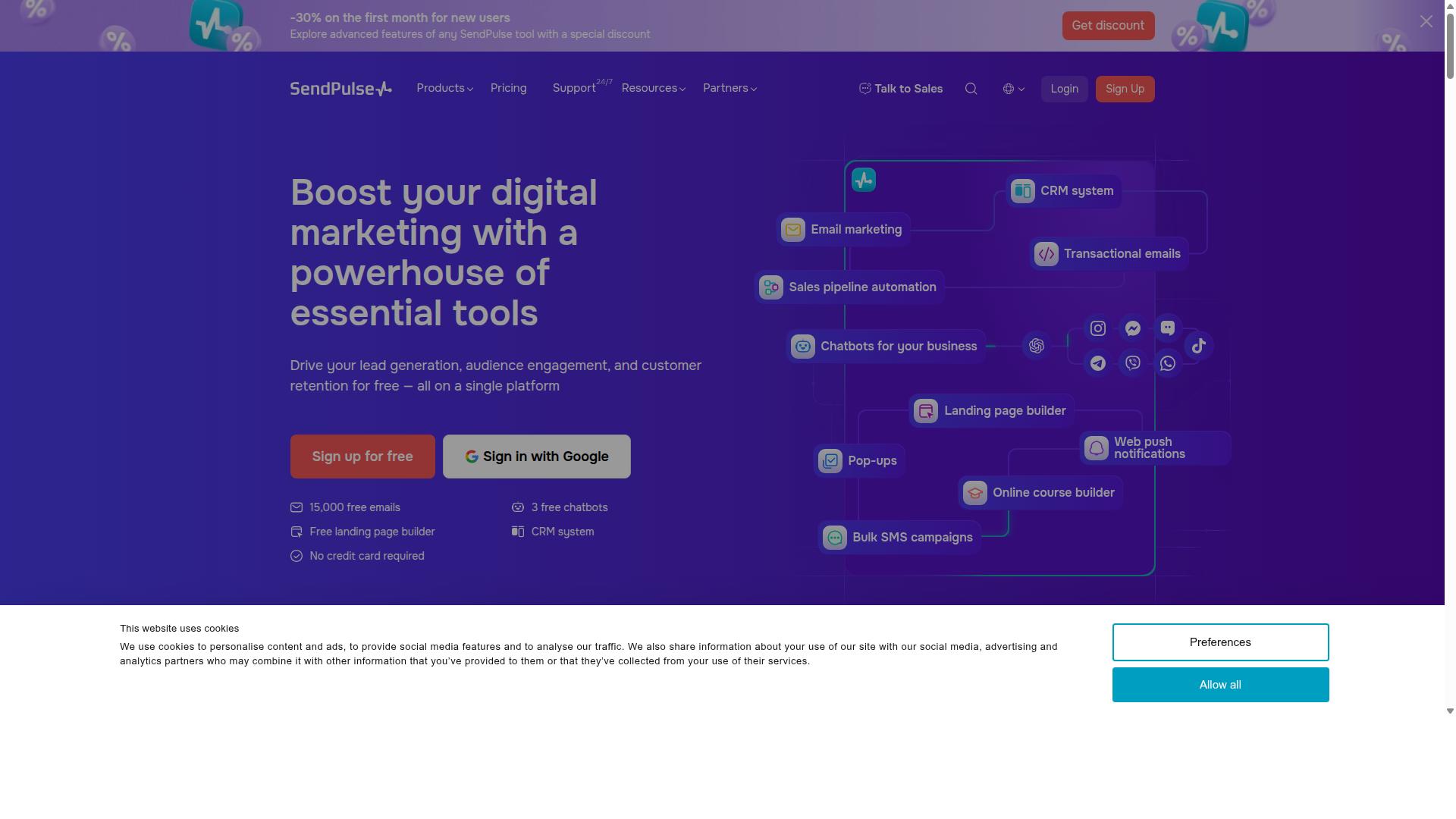The height and width of the screenshot is (819, 1456).
Task: Click the CRM system label in diagram
Action: [1077, 191]
